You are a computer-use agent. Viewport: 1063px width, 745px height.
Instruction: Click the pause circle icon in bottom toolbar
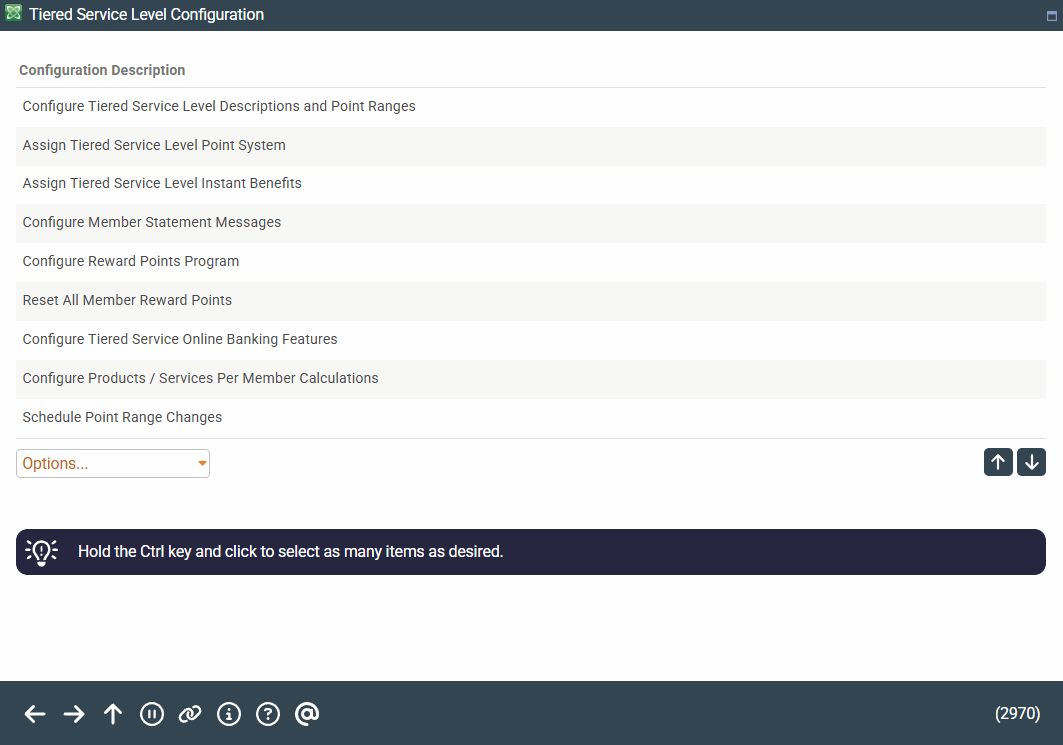point(152,713)
